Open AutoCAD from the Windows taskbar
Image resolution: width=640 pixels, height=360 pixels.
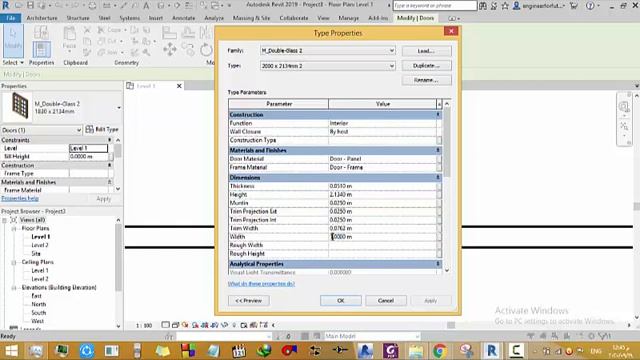(x=365, y=351)
